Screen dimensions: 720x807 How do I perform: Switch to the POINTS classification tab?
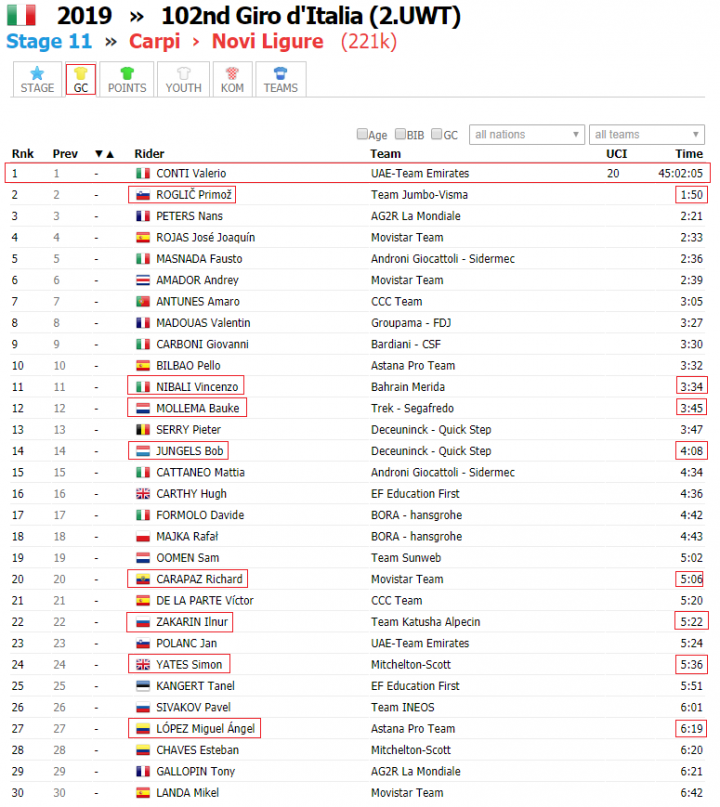tap(127, 79)
